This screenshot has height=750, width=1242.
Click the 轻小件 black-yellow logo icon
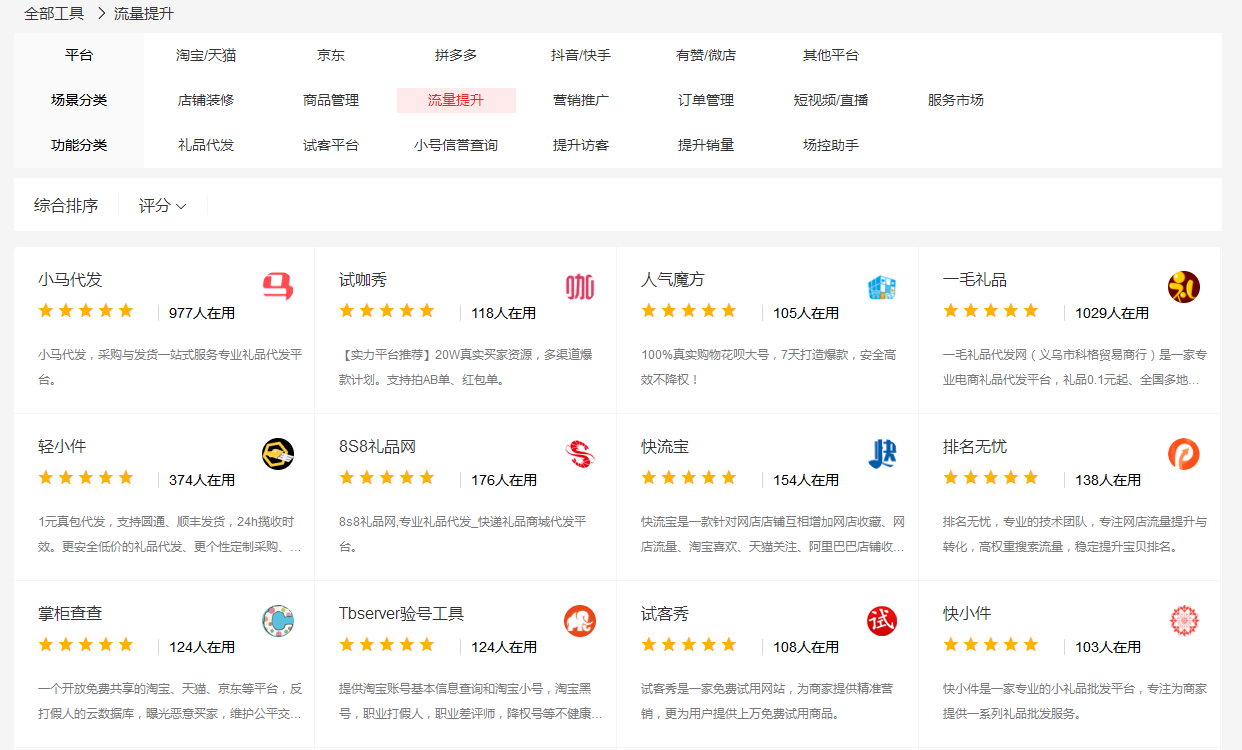pyautogui.click(x=278, y=455)
